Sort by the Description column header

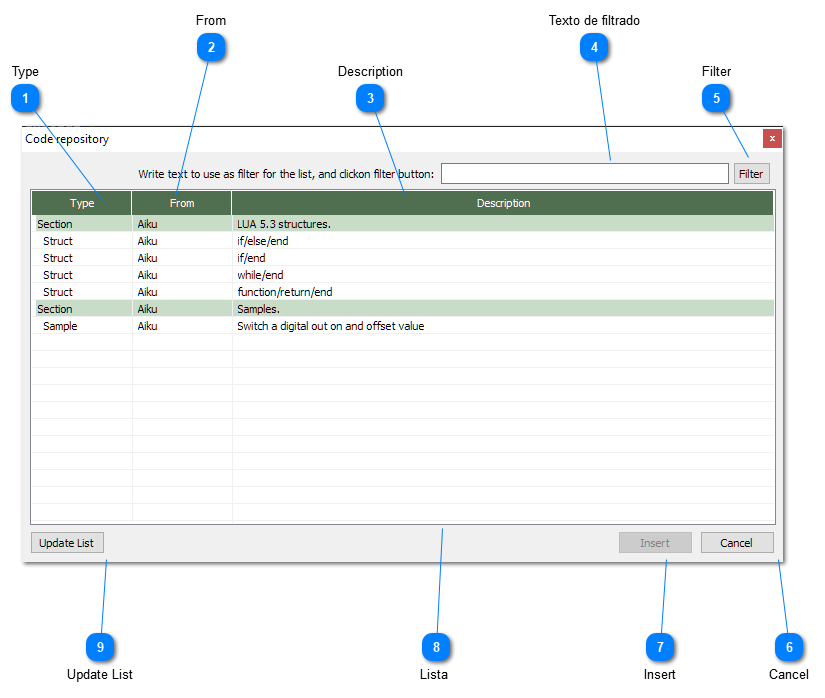[503, 203]
